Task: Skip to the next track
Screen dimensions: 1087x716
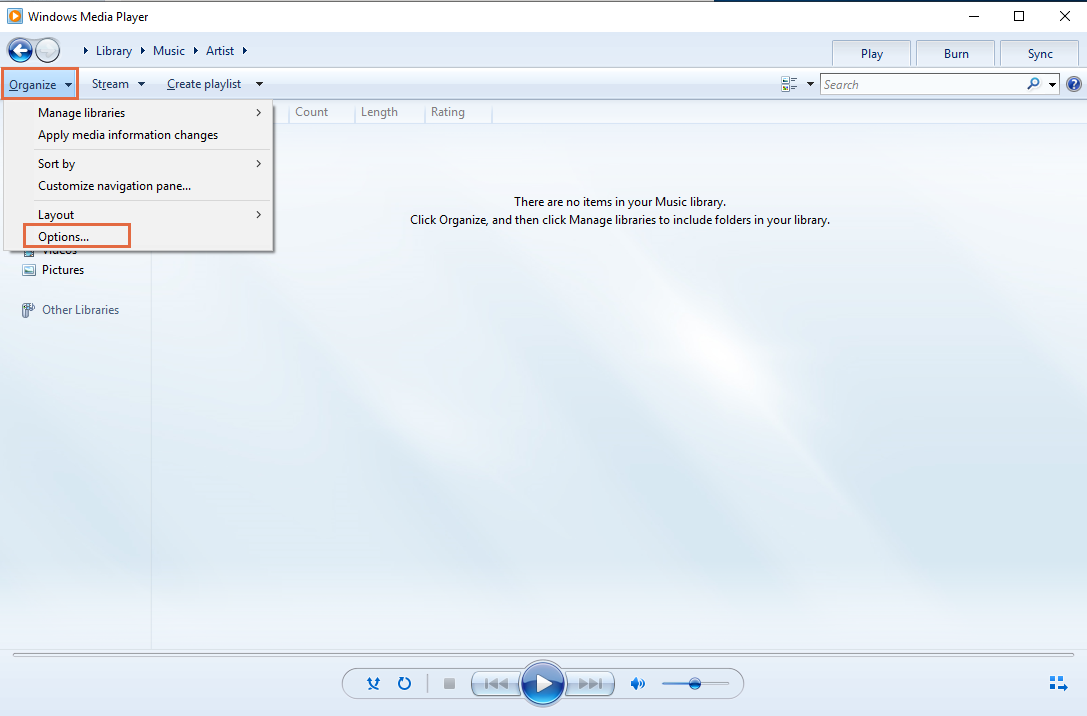Action: [590, 683]
